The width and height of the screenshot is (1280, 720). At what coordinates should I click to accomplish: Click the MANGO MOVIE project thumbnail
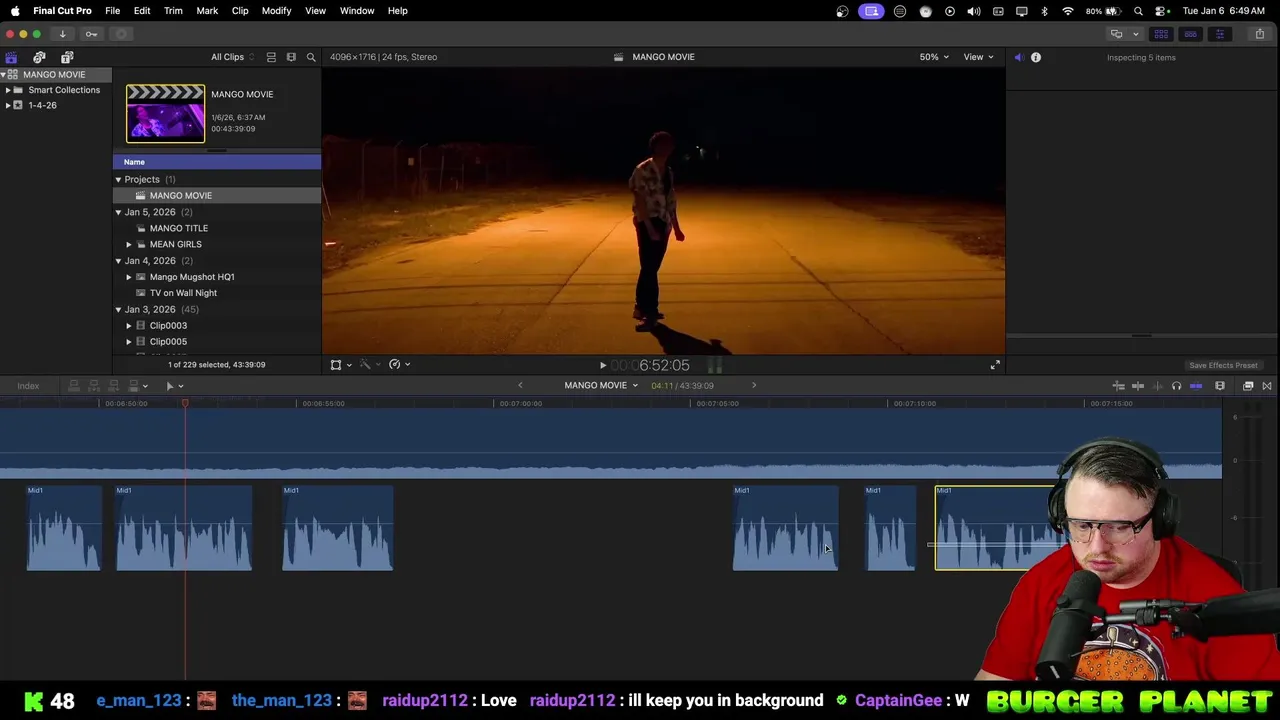pos(165,114)
